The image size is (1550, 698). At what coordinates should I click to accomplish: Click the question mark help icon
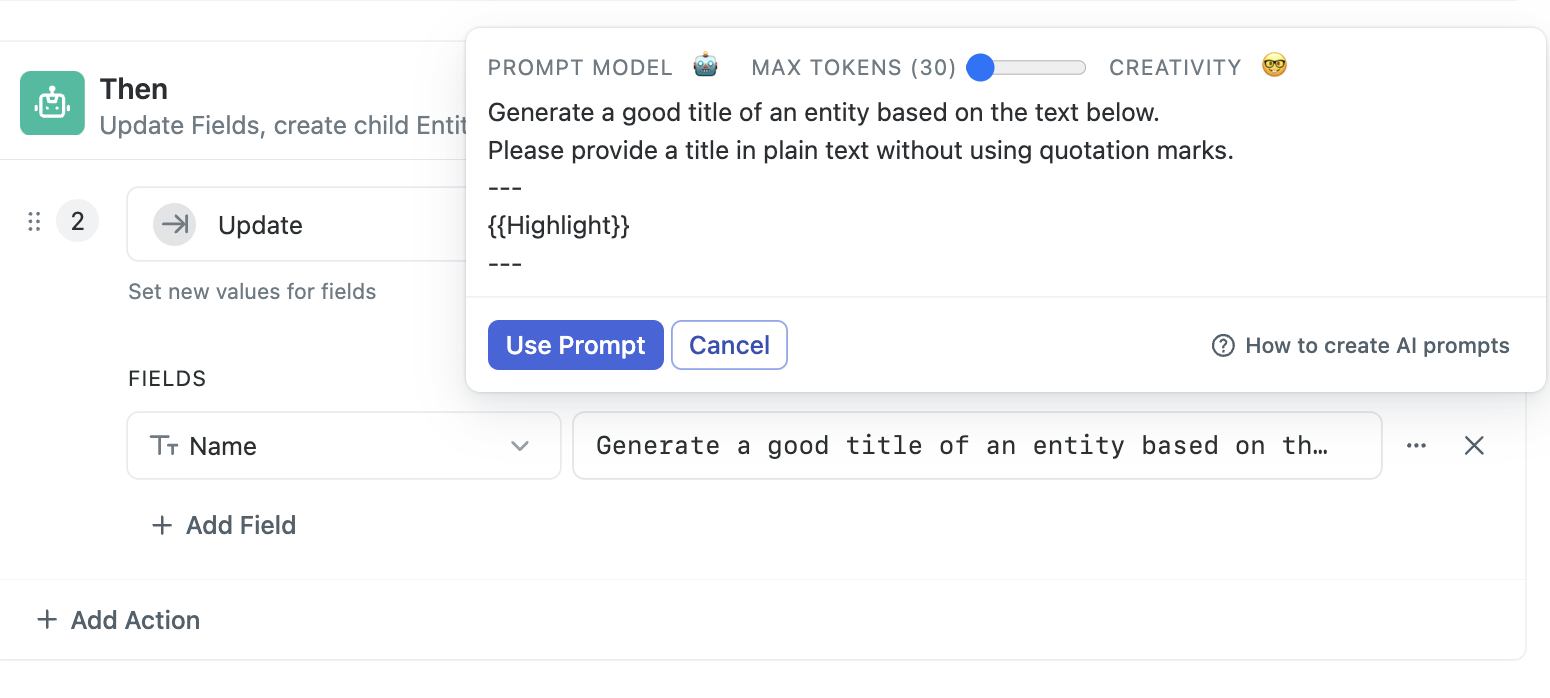(1222, 346)
